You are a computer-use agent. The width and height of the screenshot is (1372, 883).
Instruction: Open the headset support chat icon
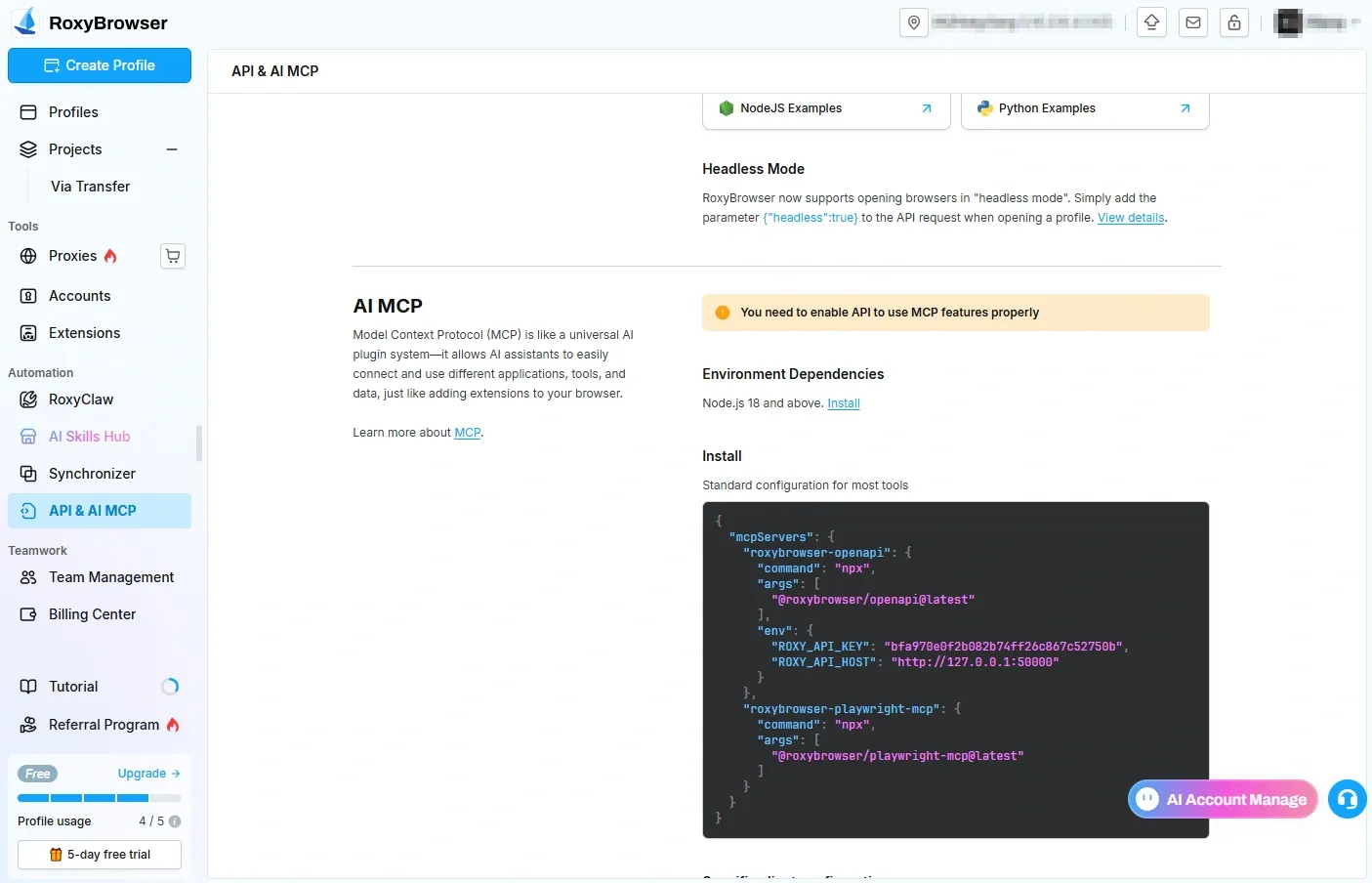point(1348,799)
